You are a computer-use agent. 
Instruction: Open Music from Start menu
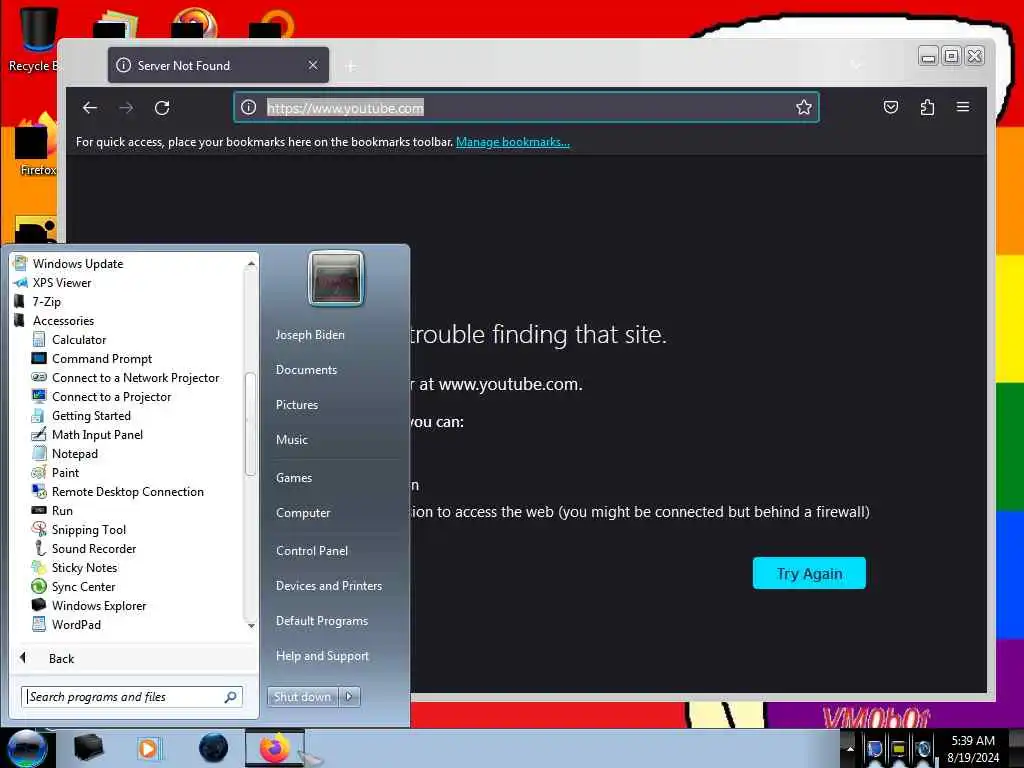click(291, 440)
